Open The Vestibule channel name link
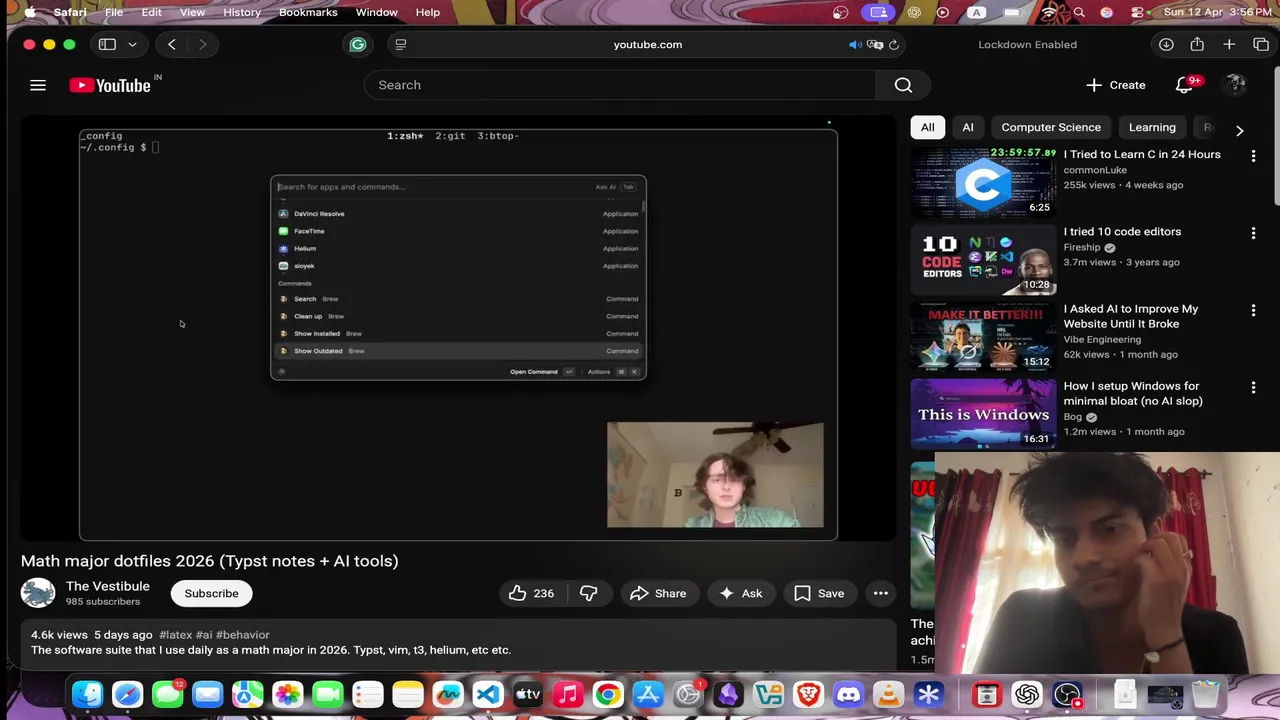 coord(108,586)
